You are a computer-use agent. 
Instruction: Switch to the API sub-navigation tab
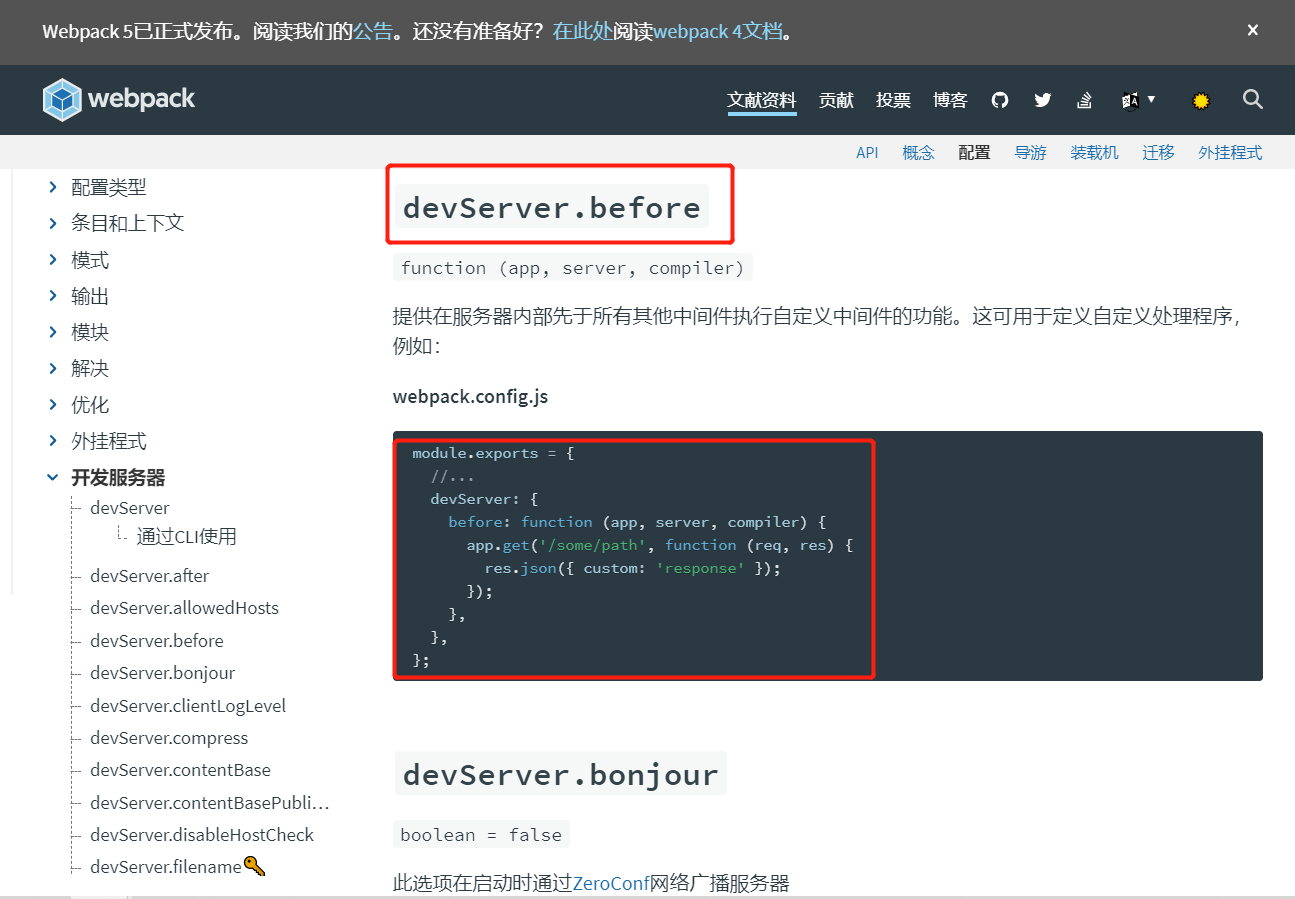(867, 153)
